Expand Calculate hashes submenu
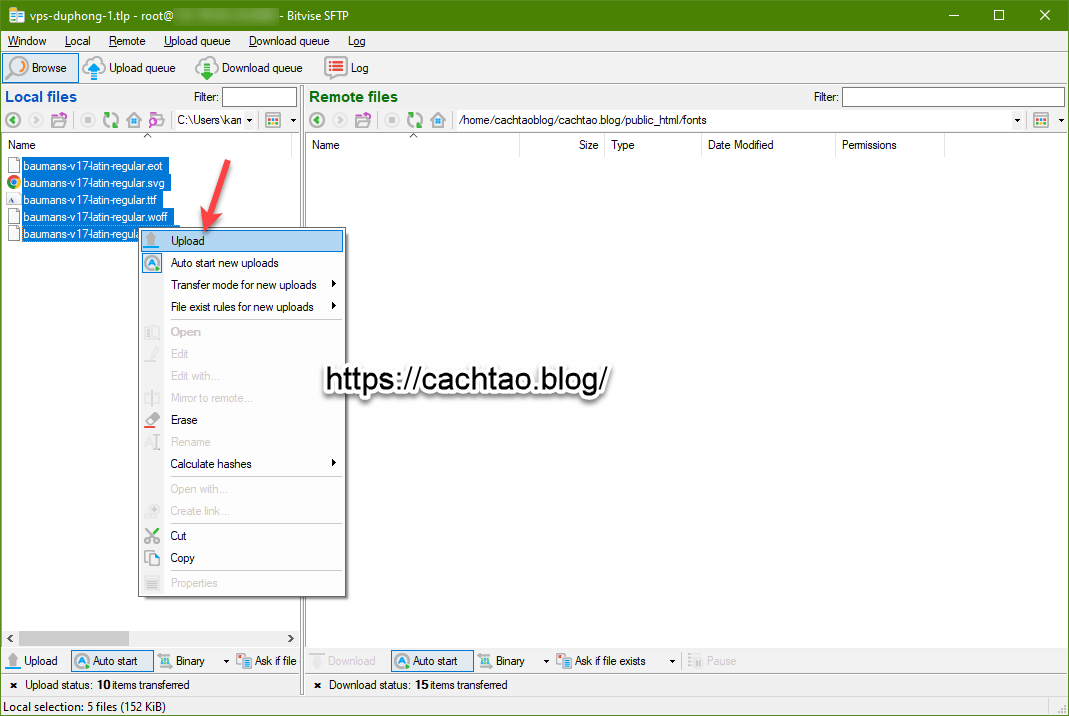The width and height of the screenshot is (1069, 716). click(x=242, y=464)
